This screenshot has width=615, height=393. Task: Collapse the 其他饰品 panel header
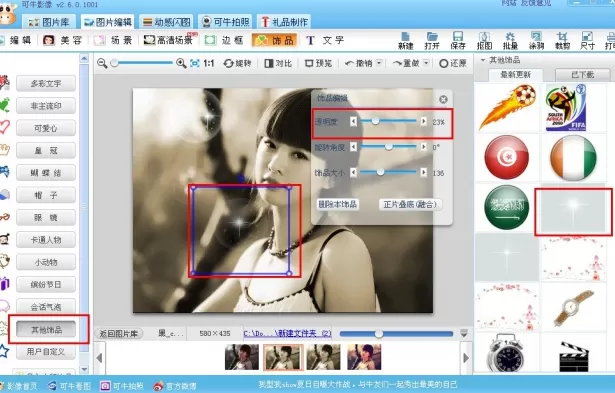click(x=483, y=60)
